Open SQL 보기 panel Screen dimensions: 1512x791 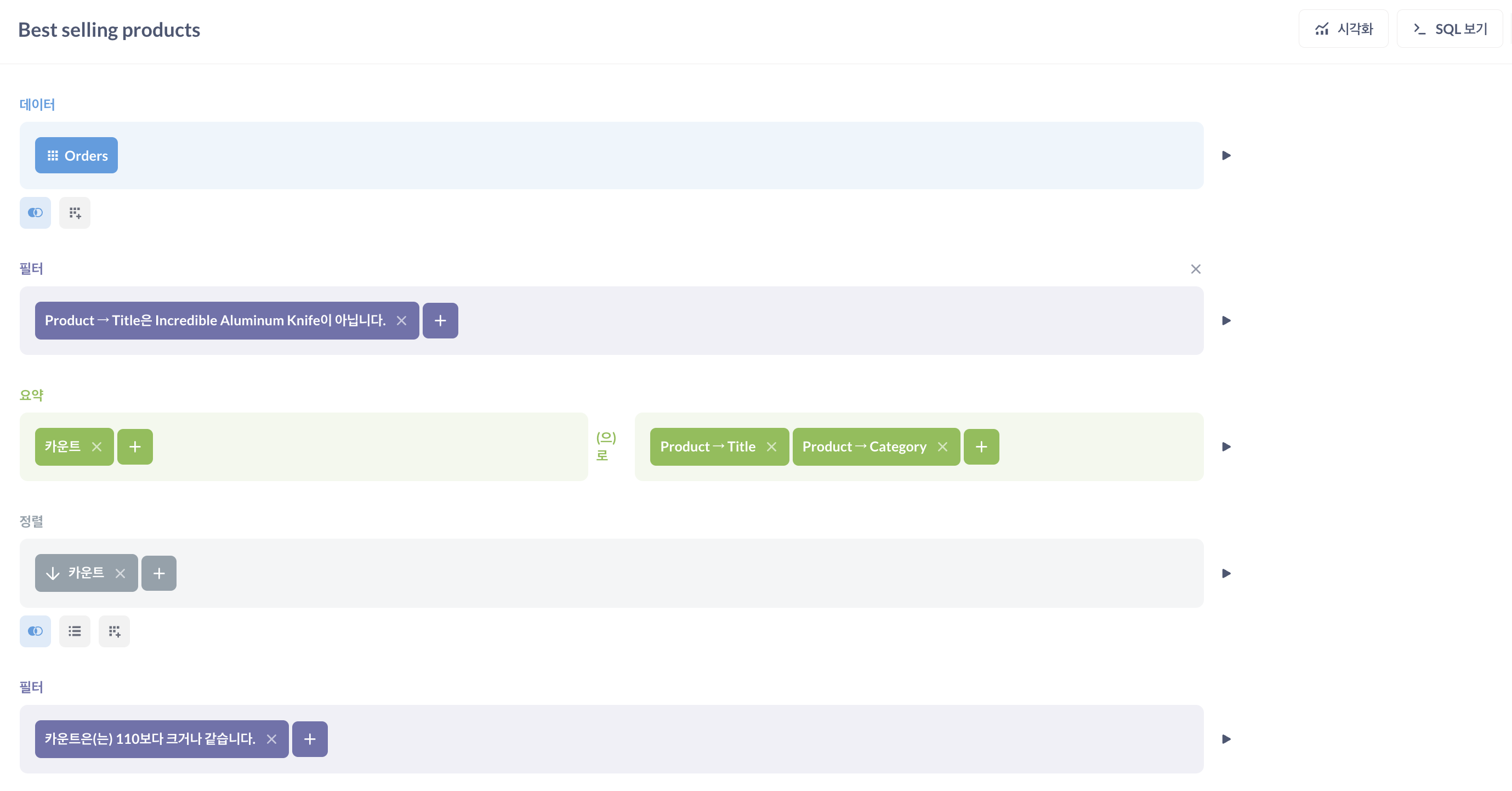(1449, 29)
